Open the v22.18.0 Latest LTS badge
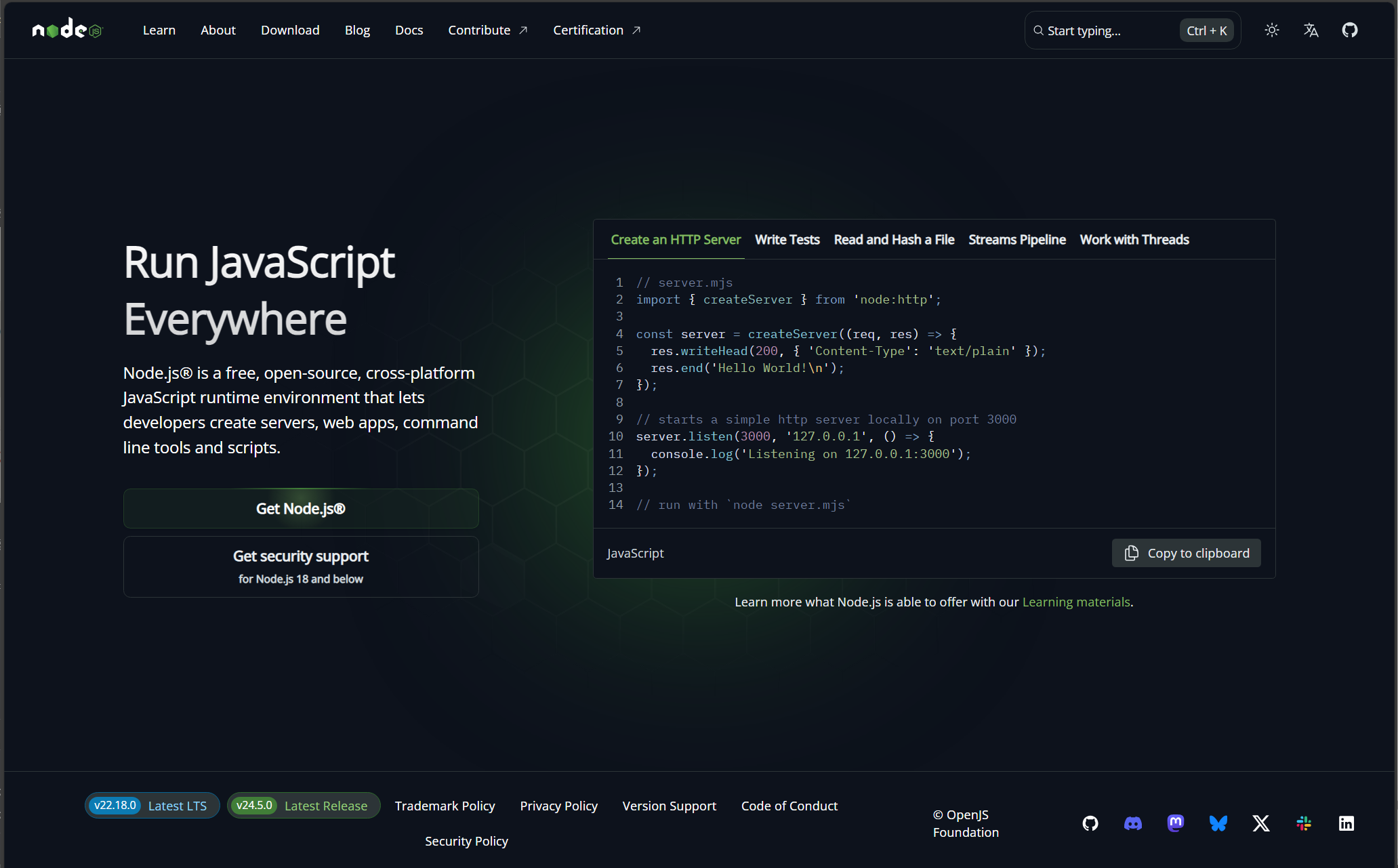Screen dimensions: 1398x868 [x=152, y=806]
